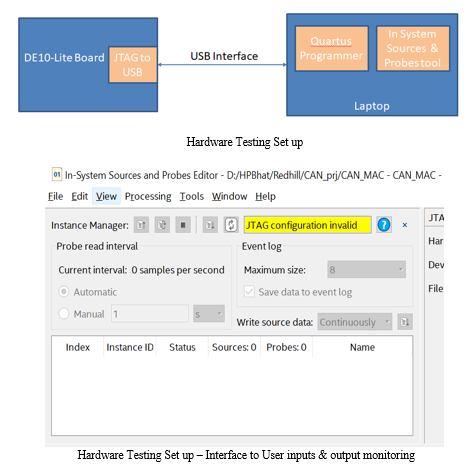The image size is (476, 466).
Task: Click the read probe data icon
Action: click(x=141, y=225)
